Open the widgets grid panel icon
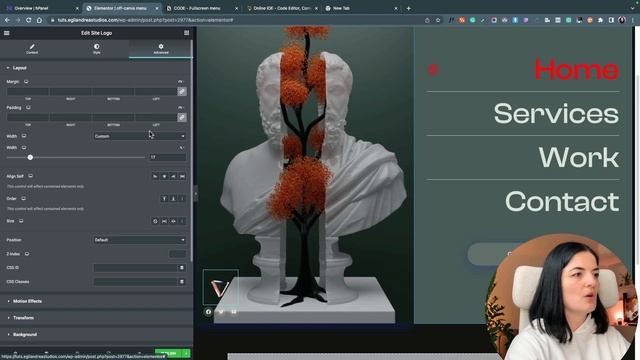Viewport: 640px width, 360px height. coord(187,33)
